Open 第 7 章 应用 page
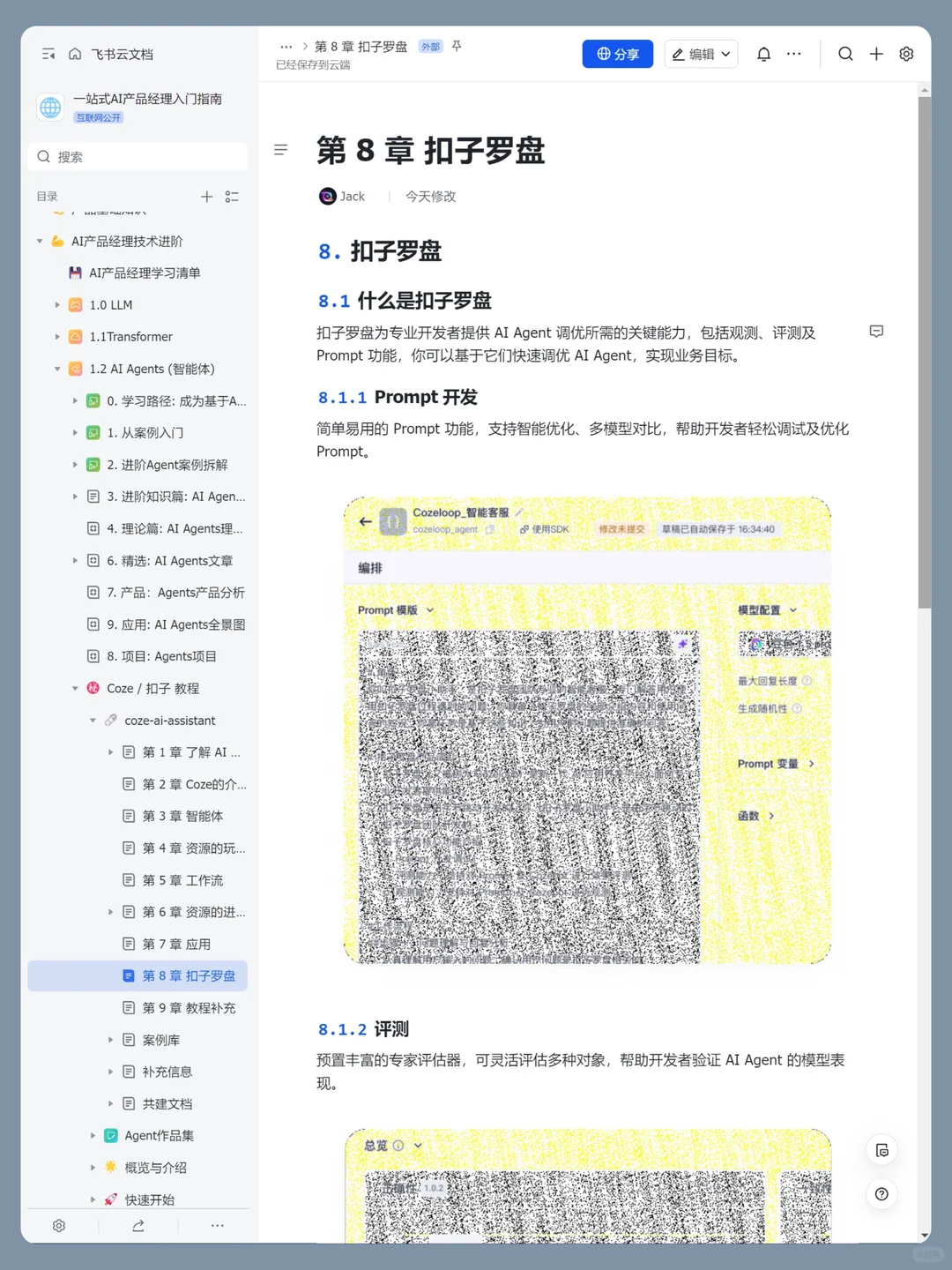This screenshot has width=952, height=1270. tap(138, 945)
